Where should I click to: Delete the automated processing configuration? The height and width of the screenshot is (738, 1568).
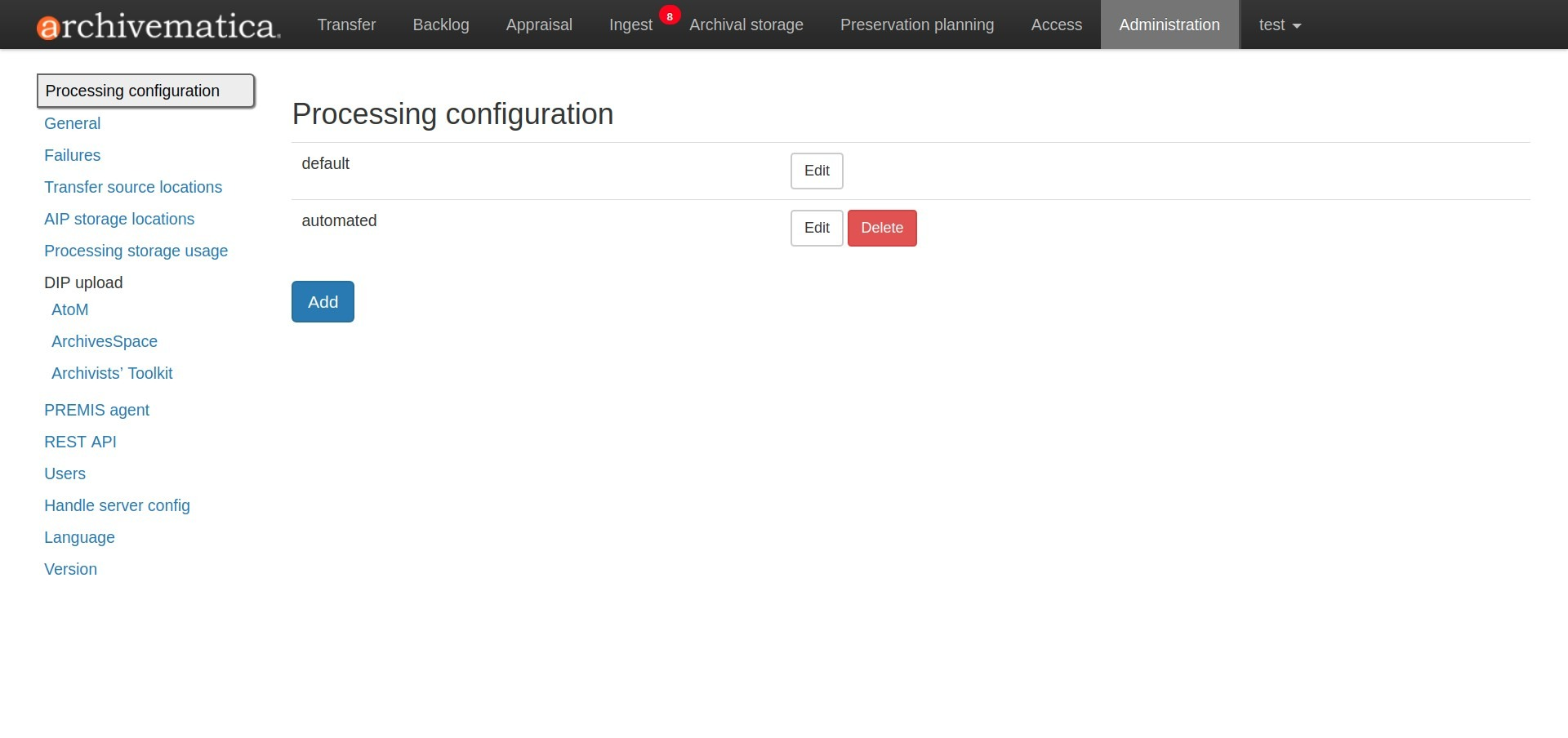[x=882, y=228]
